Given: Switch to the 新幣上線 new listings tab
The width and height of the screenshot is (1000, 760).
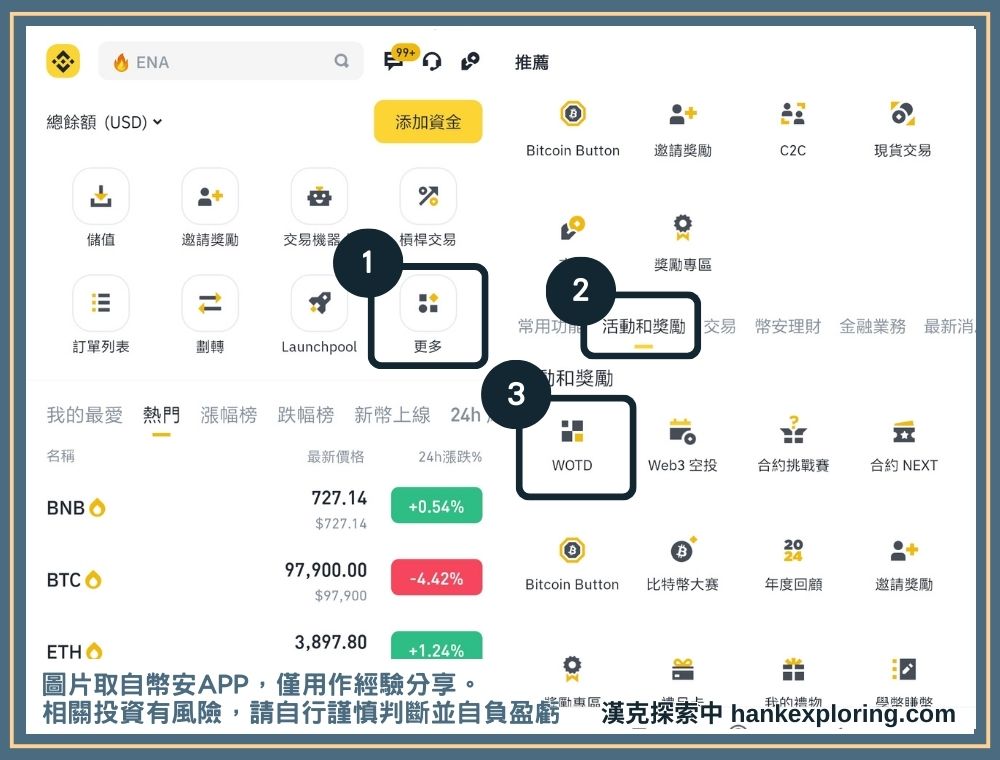Looking at the screenshot, I should 392,415.
